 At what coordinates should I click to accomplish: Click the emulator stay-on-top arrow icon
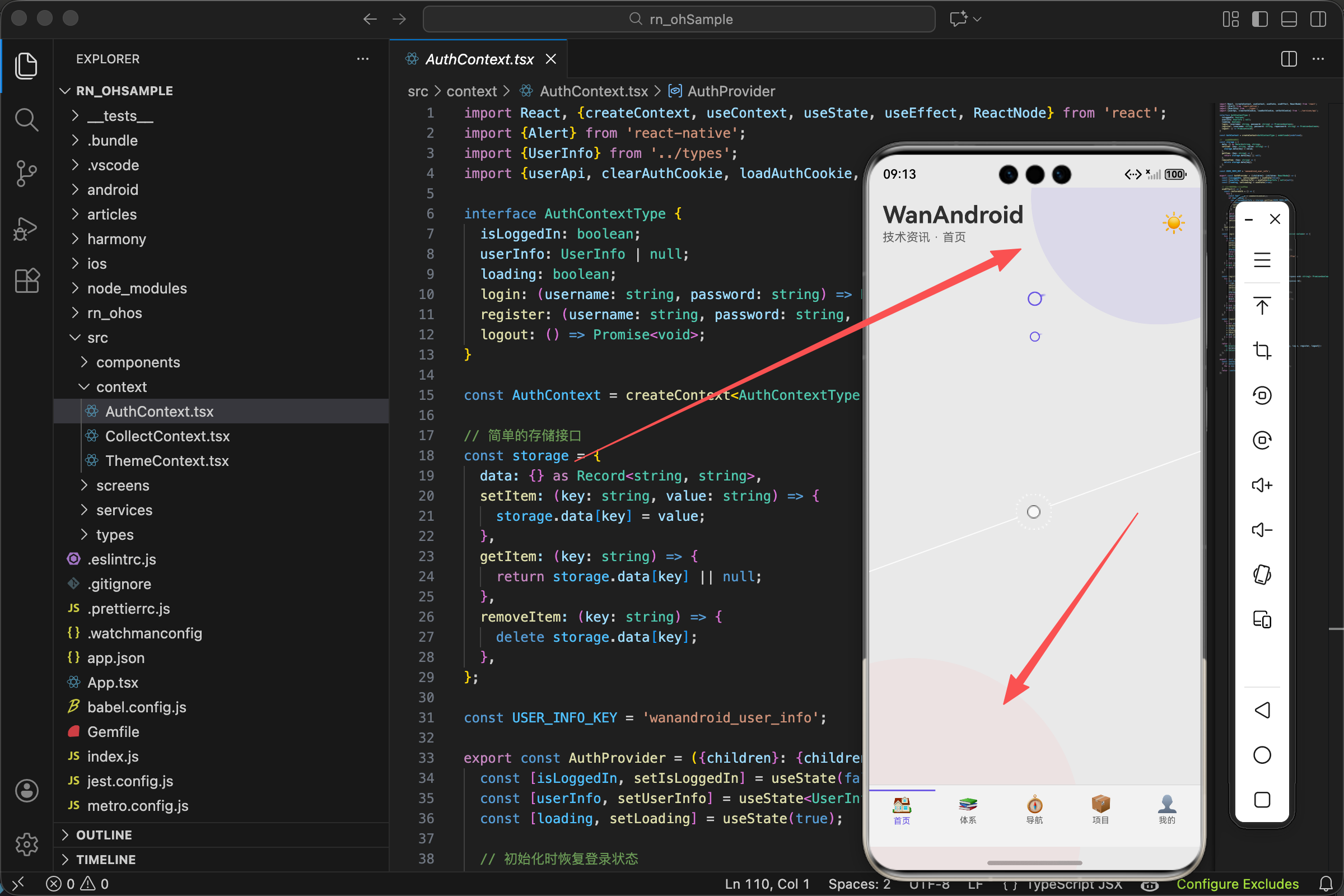1262,305
